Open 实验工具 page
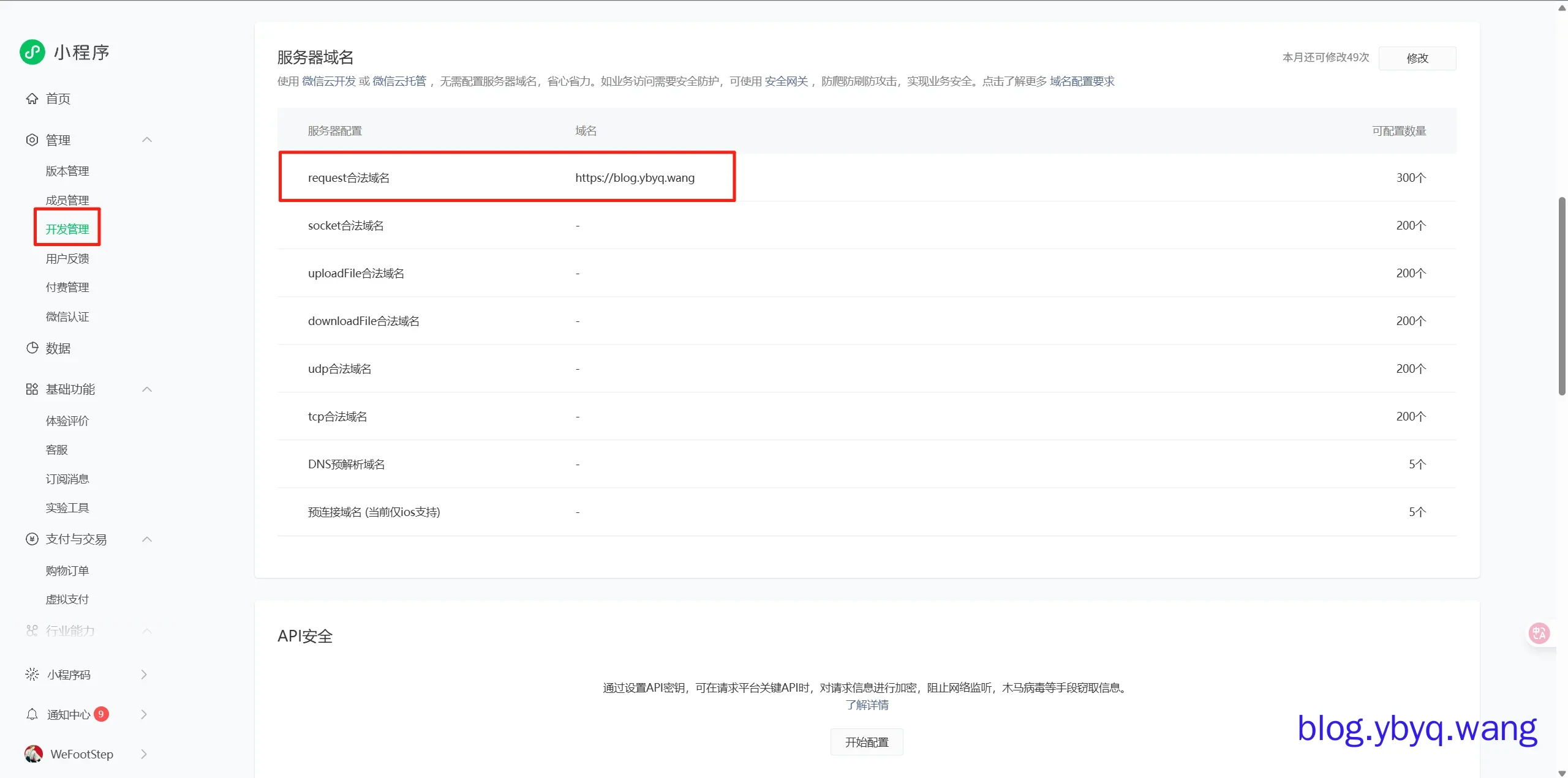Viewport: 1568px width, 778px height. (x=67, y=507)
